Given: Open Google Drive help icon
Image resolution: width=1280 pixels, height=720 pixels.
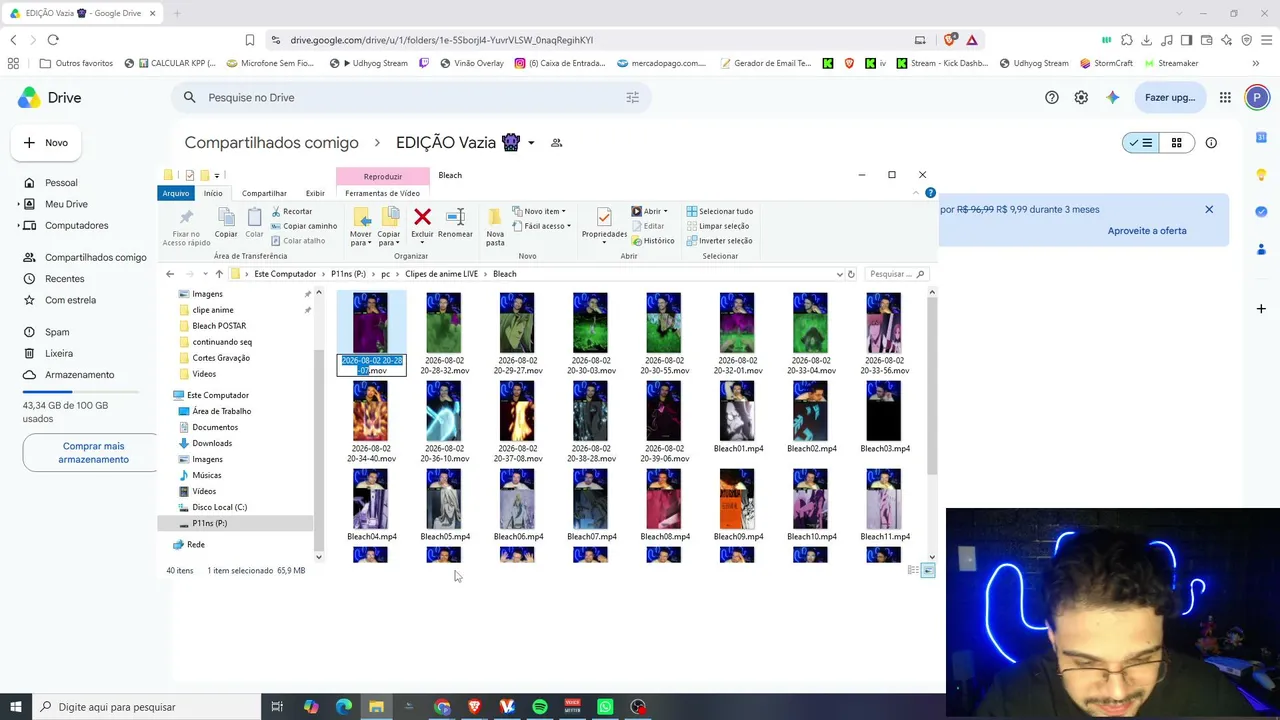Looking at the screenshot, I should 1052,97.
